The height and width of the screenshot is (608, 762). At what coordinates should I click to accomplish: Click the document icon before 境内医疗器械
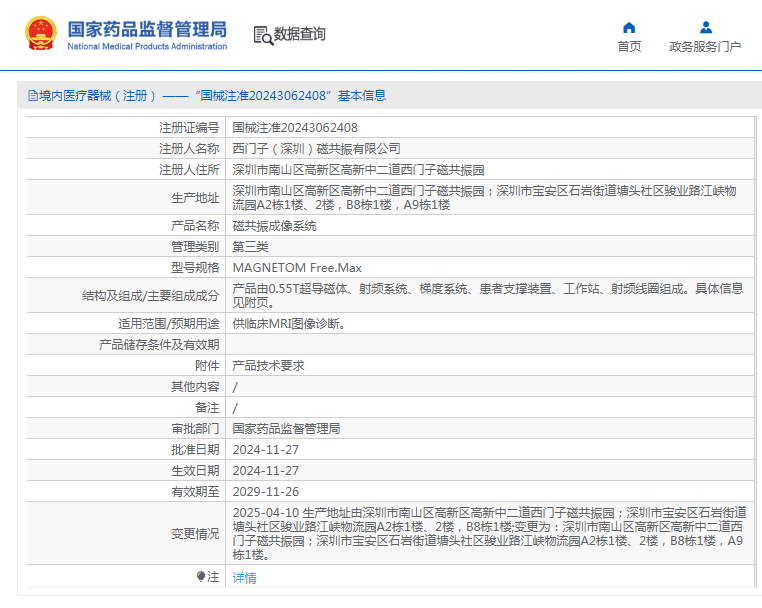32,96
